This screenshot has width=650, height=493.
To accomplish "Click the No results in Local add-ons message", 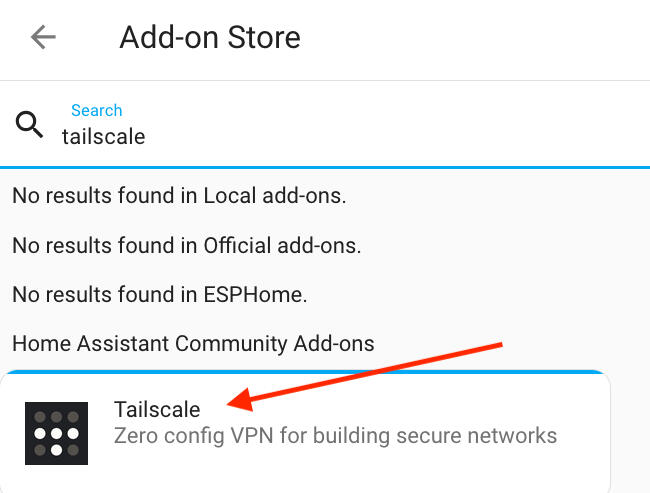I will (179, 196).
